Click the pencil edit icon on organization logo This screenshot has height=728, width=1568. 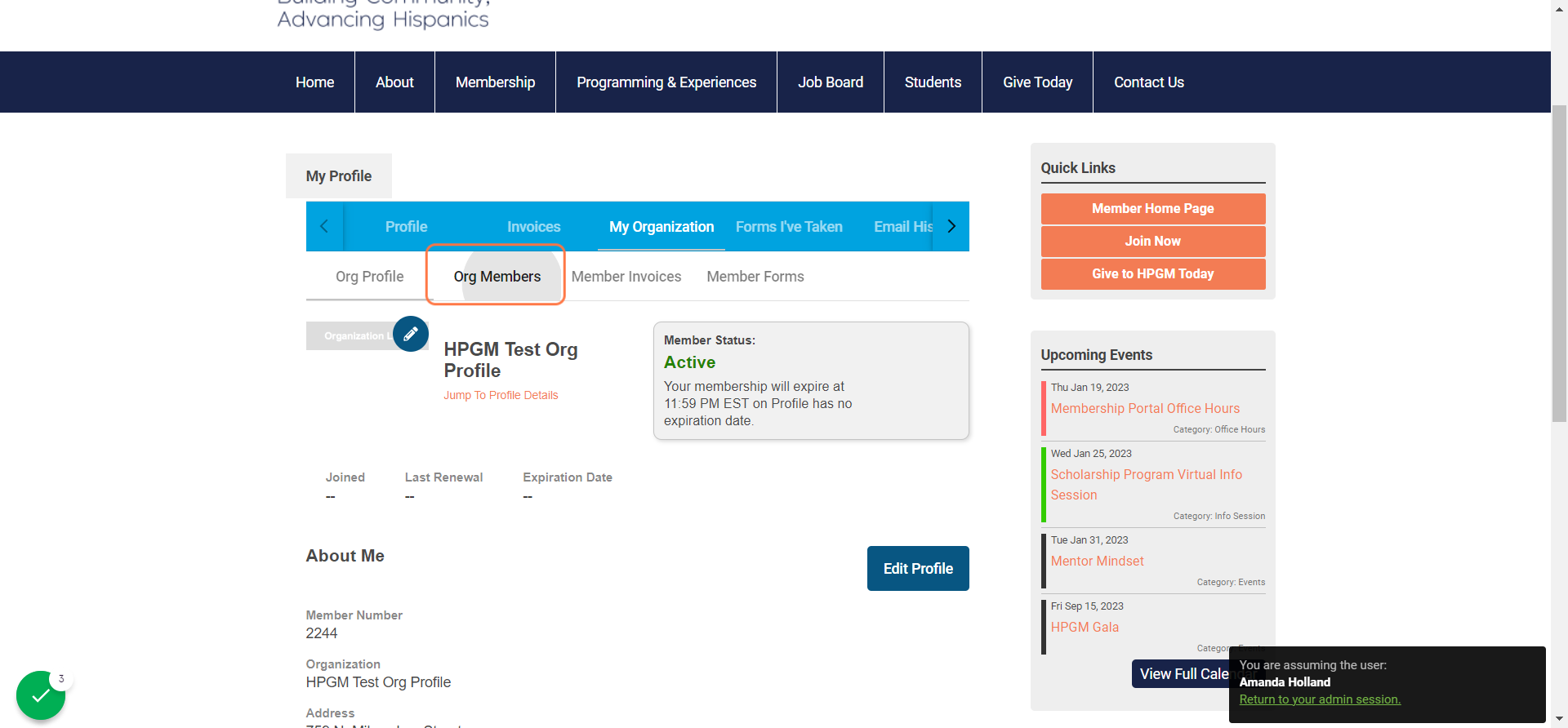[411, 334]
